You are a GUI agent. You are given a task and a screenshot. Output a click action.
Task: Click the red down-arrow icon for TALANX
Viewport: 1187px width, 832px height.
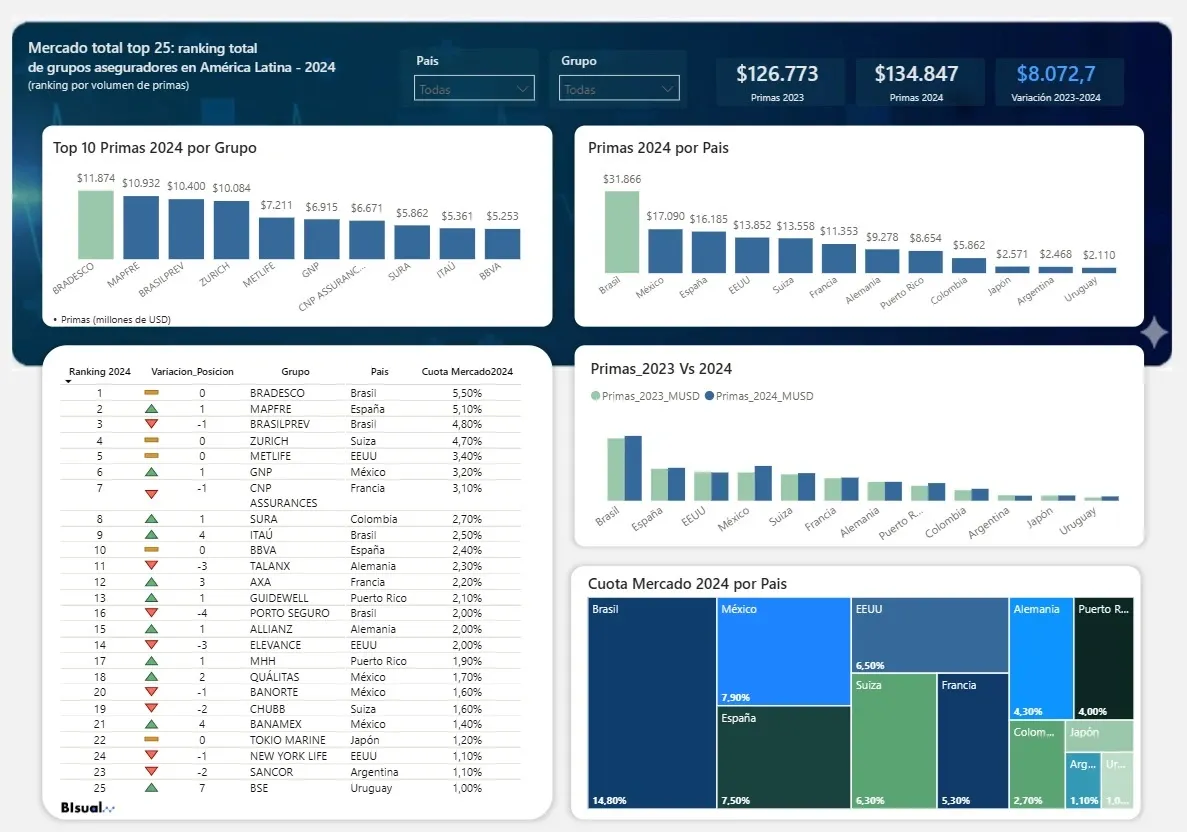pos(151,566)
